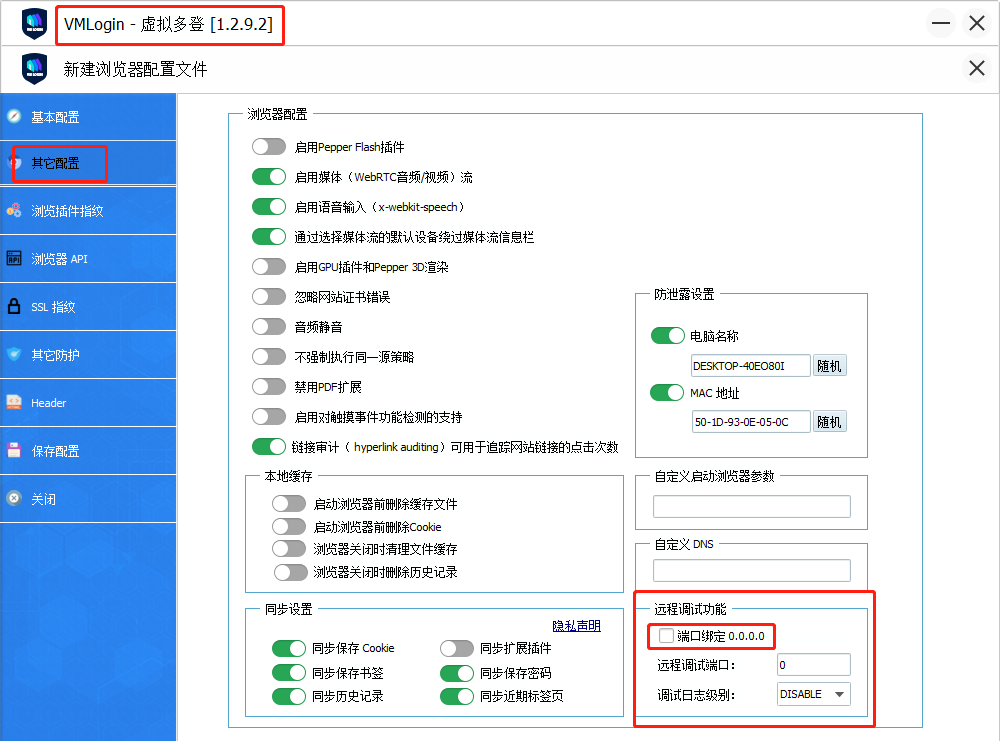Toggle 音频静音 switch on

pyautogui.click(x=269, y=327)
